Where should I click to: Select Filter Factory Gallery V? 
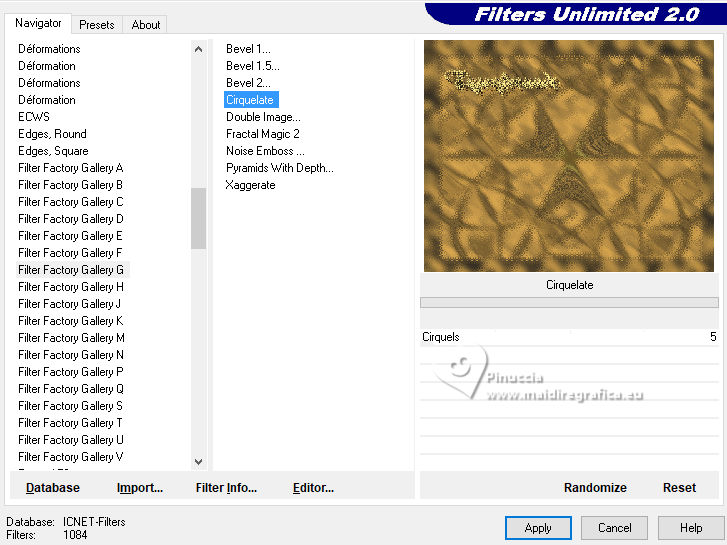tap(70, 457)
